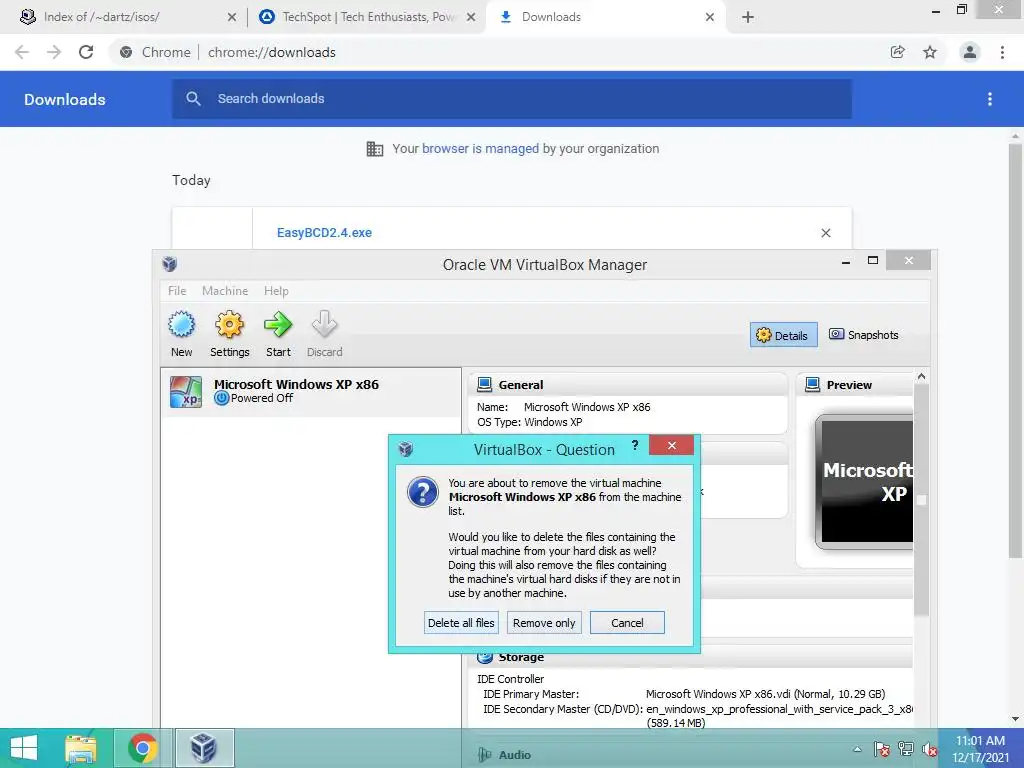The width and height of the screenshot is (1024, 768).
Task: Click the browser forward arrow
Action: [54, 52]
